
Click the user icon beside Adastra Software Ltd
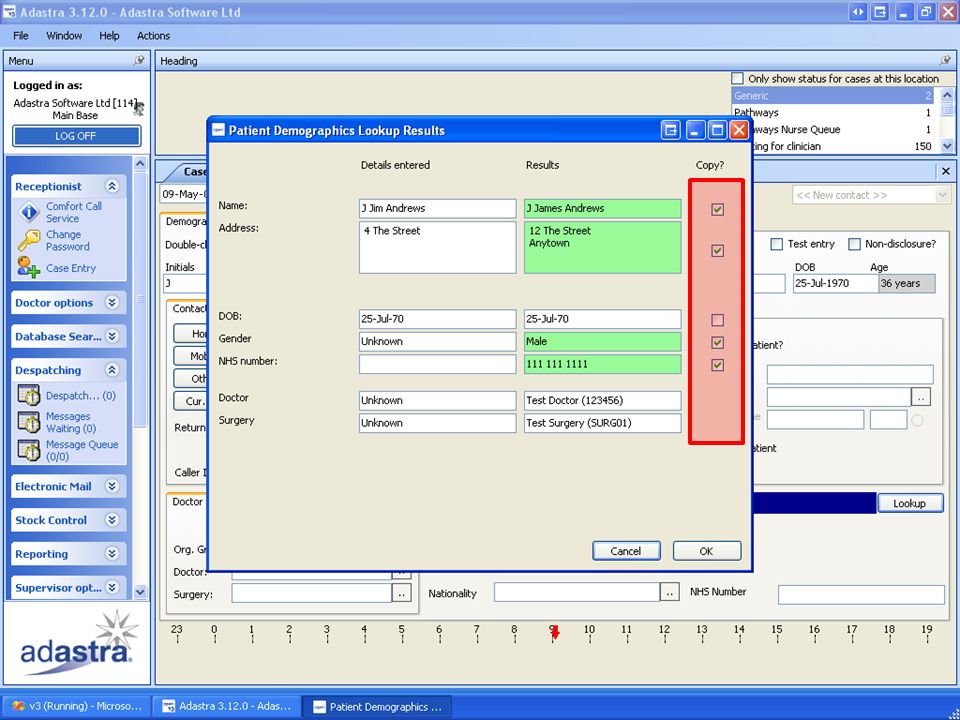pyautogui.click(x=140, y=108)
